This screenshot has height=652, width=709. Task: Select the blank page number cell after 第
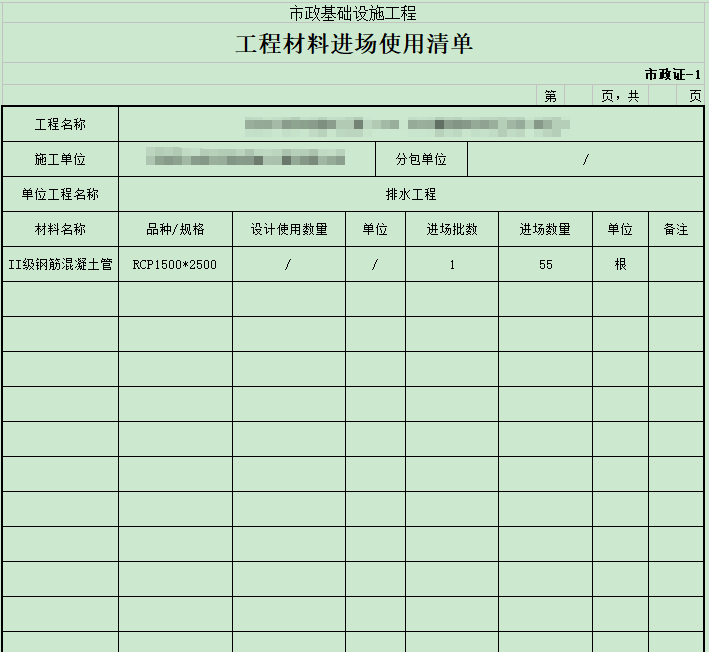tap(578, 96)
